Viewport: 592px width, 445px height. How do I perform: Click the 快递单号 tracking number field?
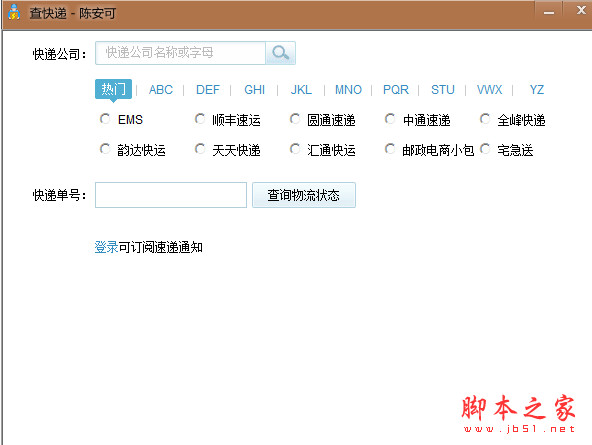point(171,195)
